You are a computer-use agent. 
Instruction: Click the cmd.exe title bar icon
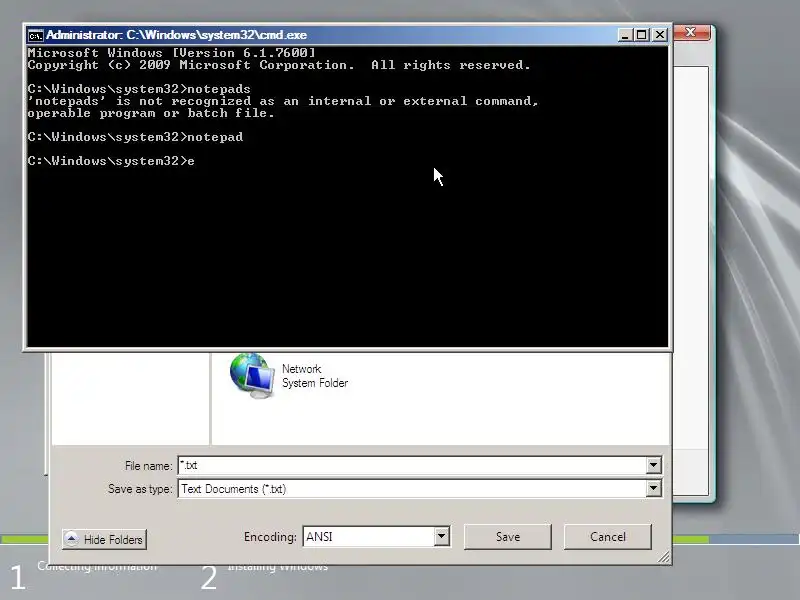(x=35, y=35)
